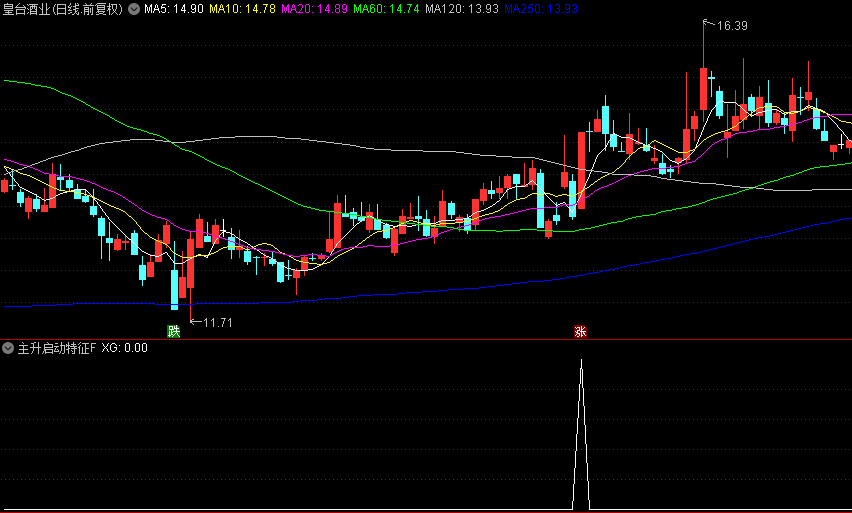Click the 11.71 low price label
This screenshot has height=513, width=852.
217,323
